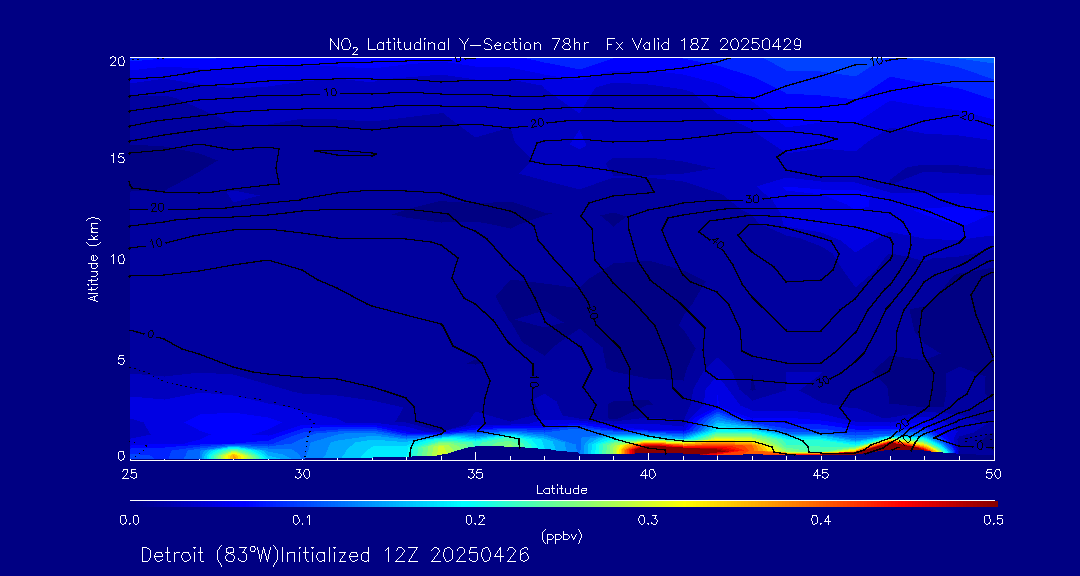This screenshot has height=576, width=1080.
Task: Click altitude axis tick label 0
Action: pyautogui.click(x=121, y=455)
